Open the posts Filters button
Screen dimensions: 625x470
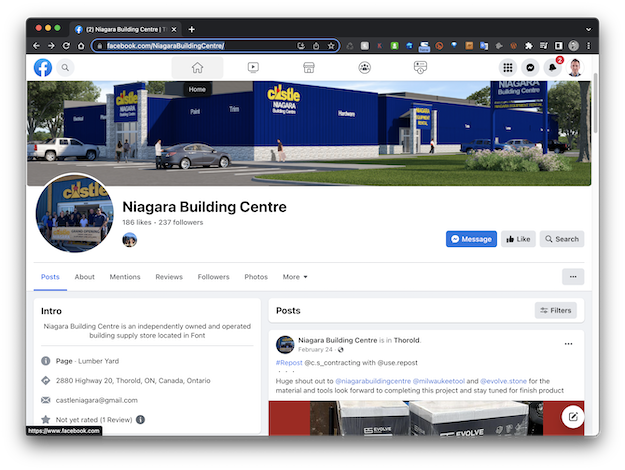tap(556, 310)
